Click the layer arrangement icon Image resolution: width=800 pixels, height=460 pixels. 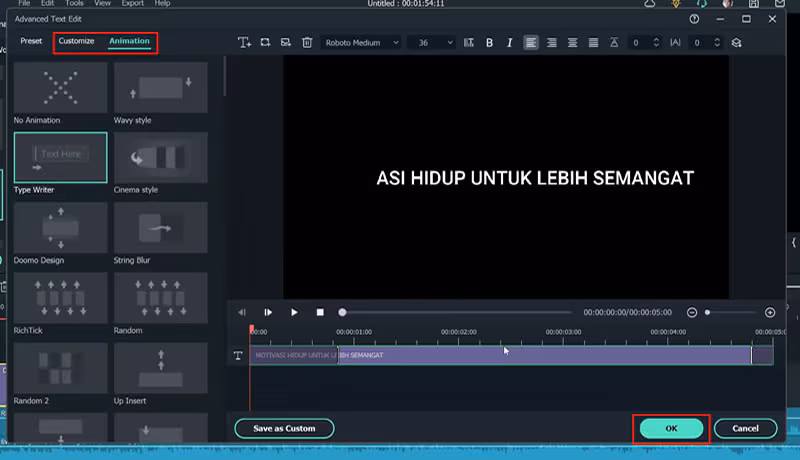(x=736, y=43)
